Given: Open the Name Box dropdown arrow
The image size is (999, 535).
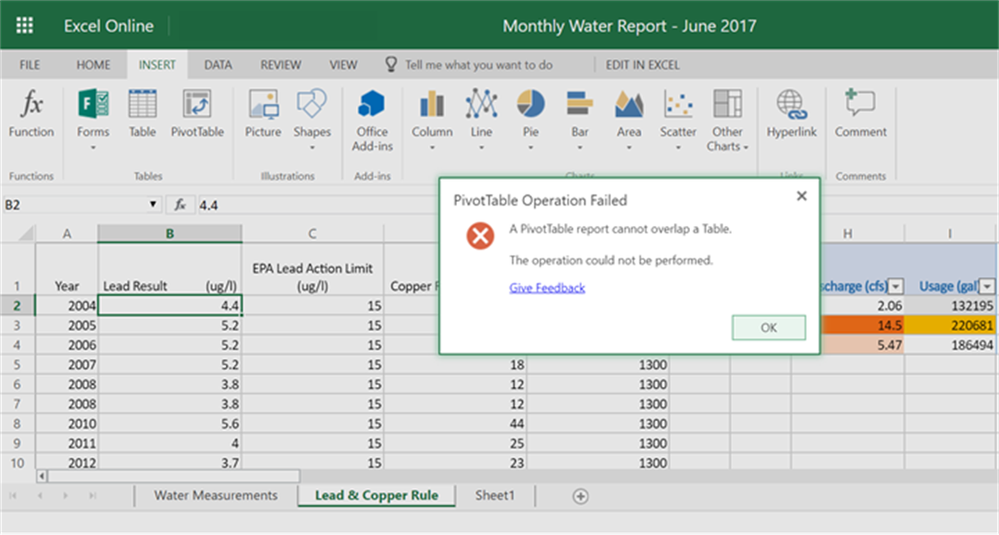Looking at the screenshot, I should 153,204.
